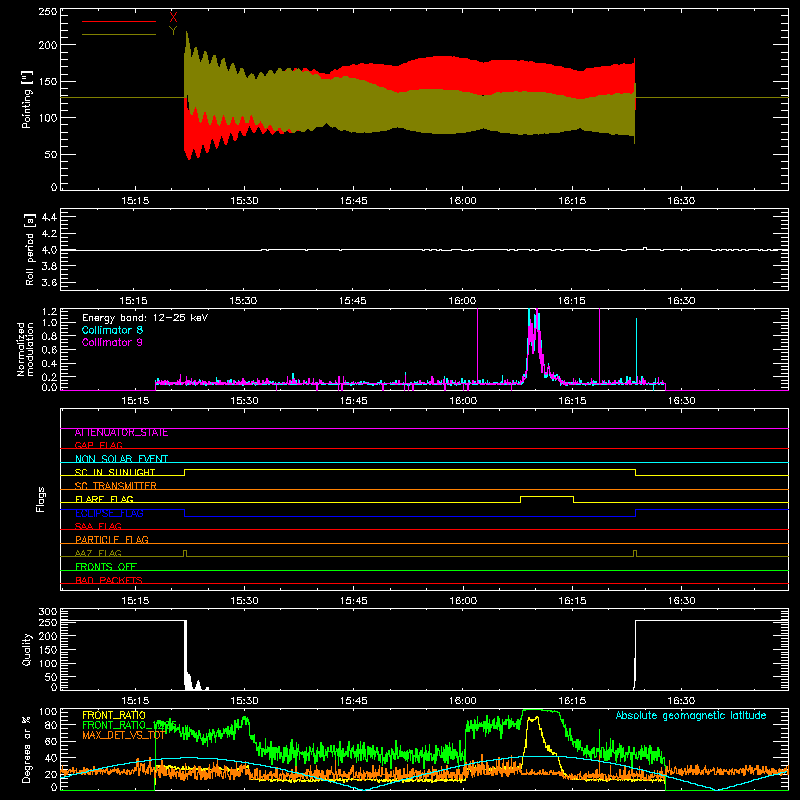Click the 4.4 tick on Roll period axis
Image resolution: width=800 pixels, height=800 pixels.
tap(49, 217)
